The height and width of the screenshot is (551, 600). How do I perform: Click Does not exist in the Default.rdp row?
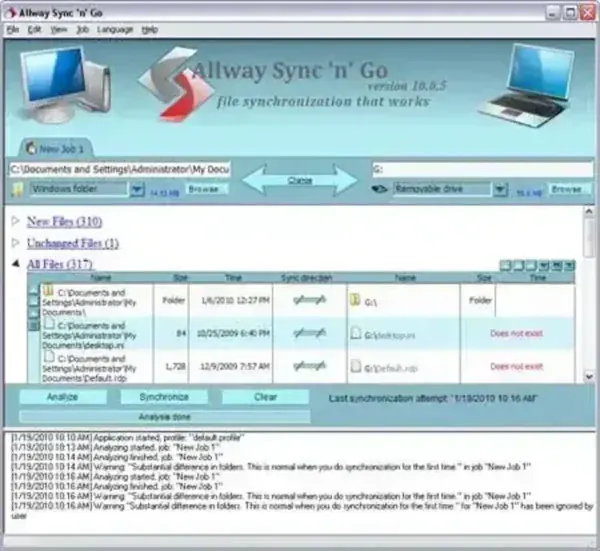coord(516,367)
